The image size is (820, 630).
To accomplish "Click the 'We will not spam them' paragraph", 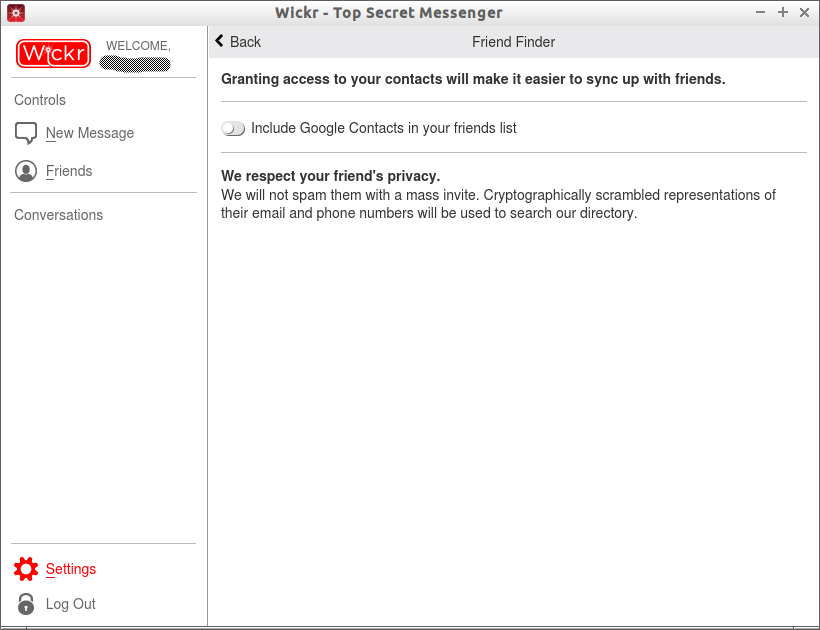I will pyautogui.click(x=498, y=204).
